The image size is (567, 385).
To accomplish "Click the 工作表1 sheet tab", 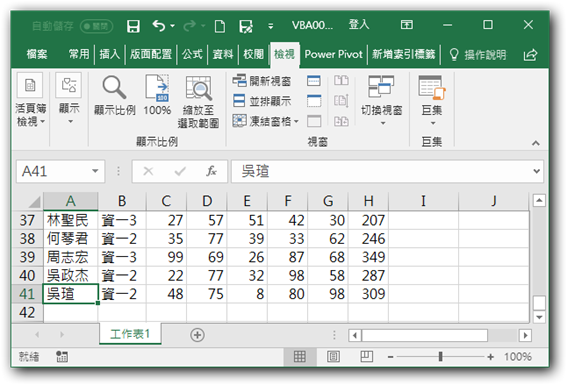I will 130,334.
